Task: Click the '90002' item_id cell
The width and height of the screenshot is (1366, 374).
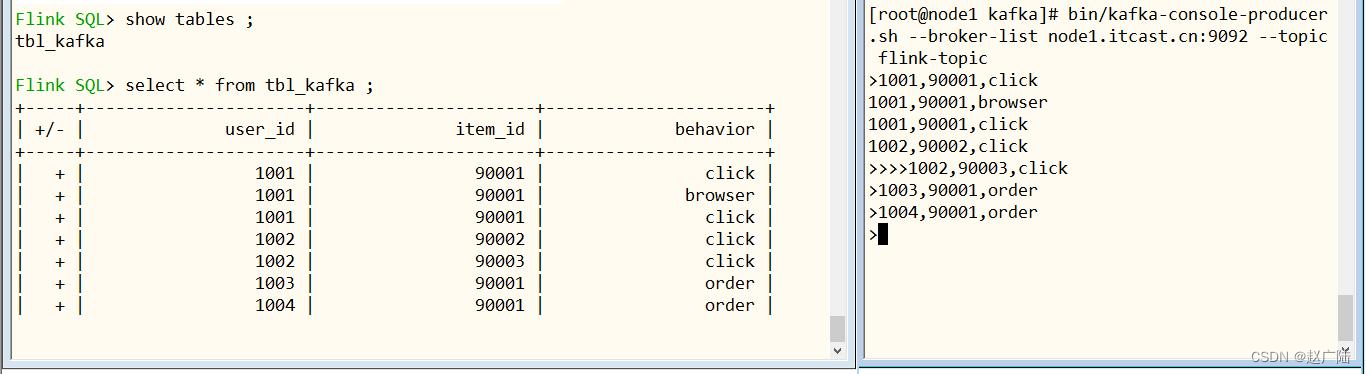Action: click(x=500, y=239)
